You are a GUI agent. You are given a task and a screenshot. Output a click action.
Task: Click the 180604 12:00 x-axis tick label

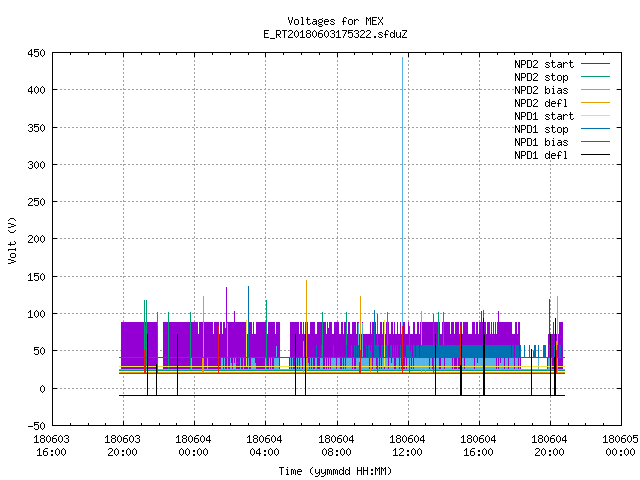click(407, 446)
